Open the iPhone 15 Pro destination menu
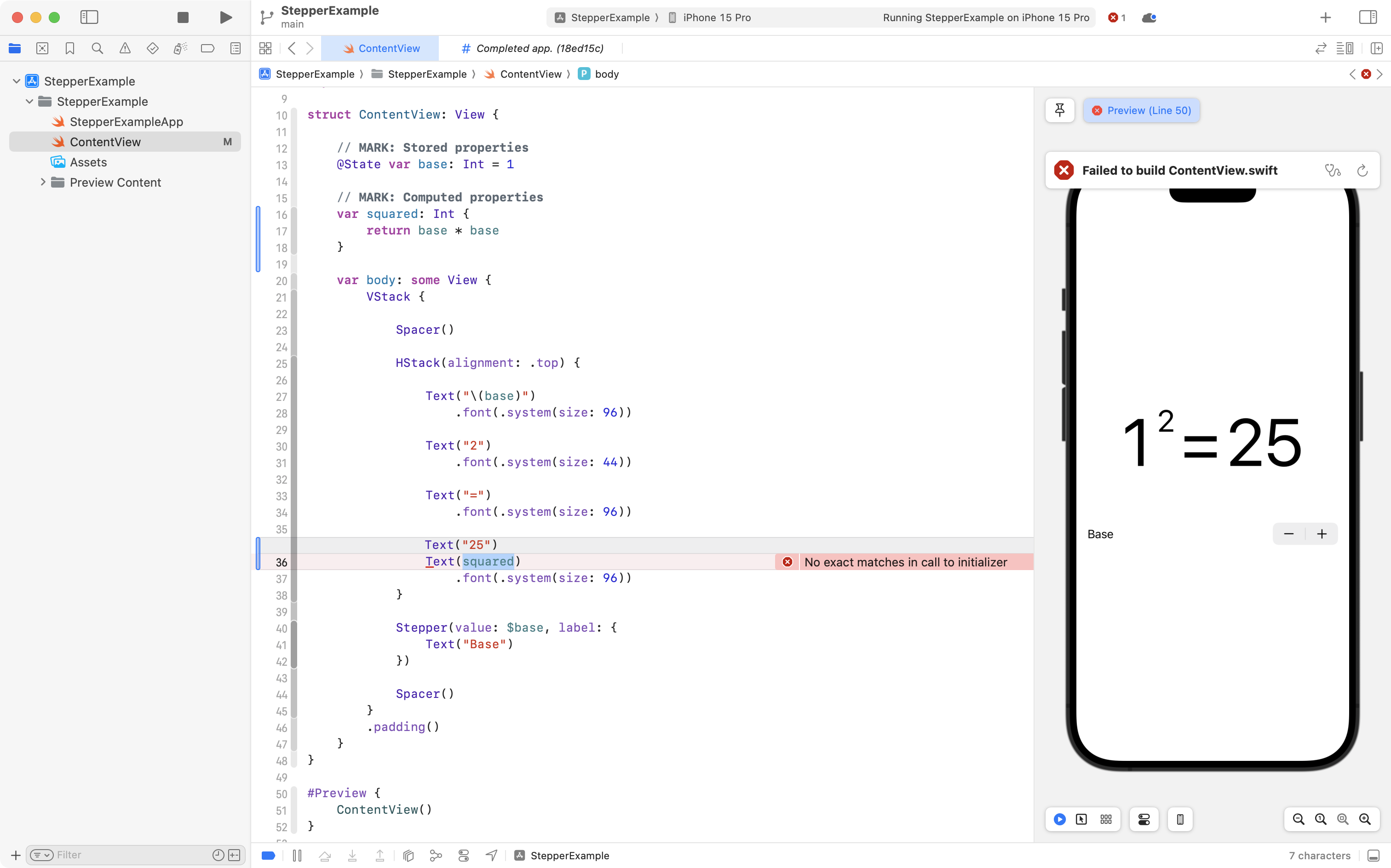1391x868 pixels. (x=717, y=17)
